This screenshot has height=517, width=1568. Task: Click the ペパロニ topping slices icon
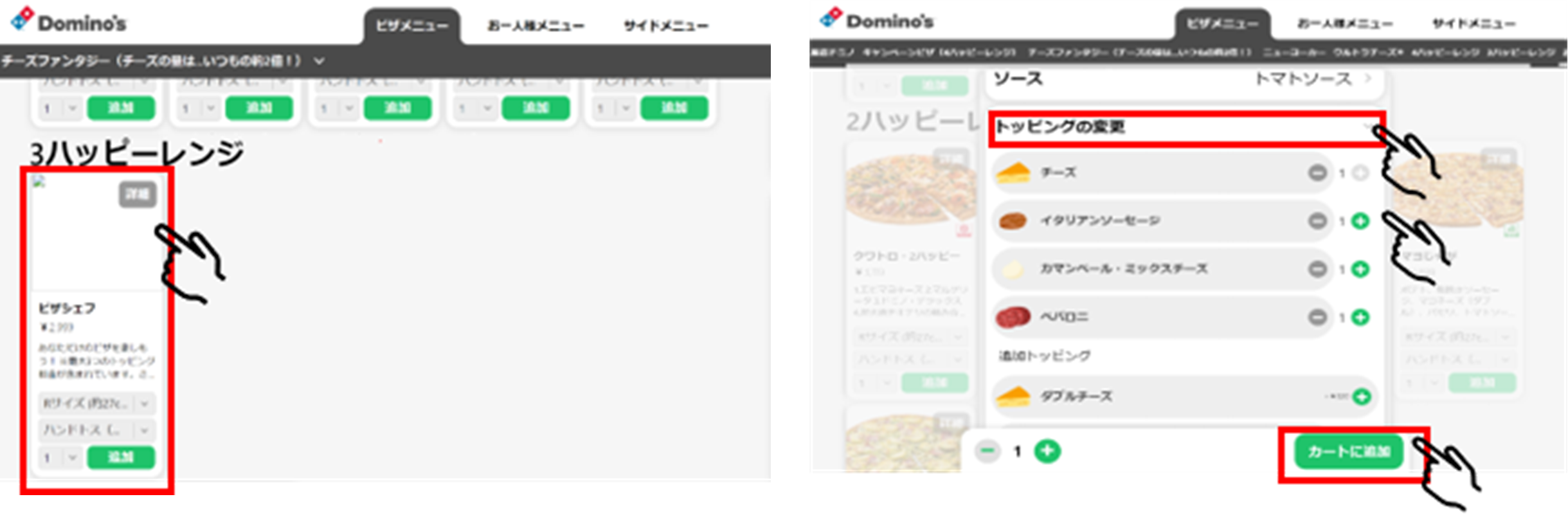pos(1013,316)
